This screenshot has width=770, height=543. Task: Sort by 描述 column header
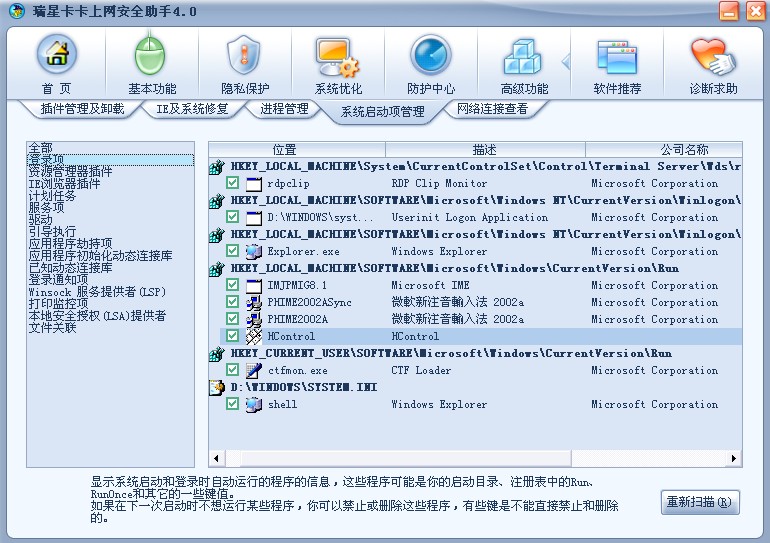click(485, 149)
